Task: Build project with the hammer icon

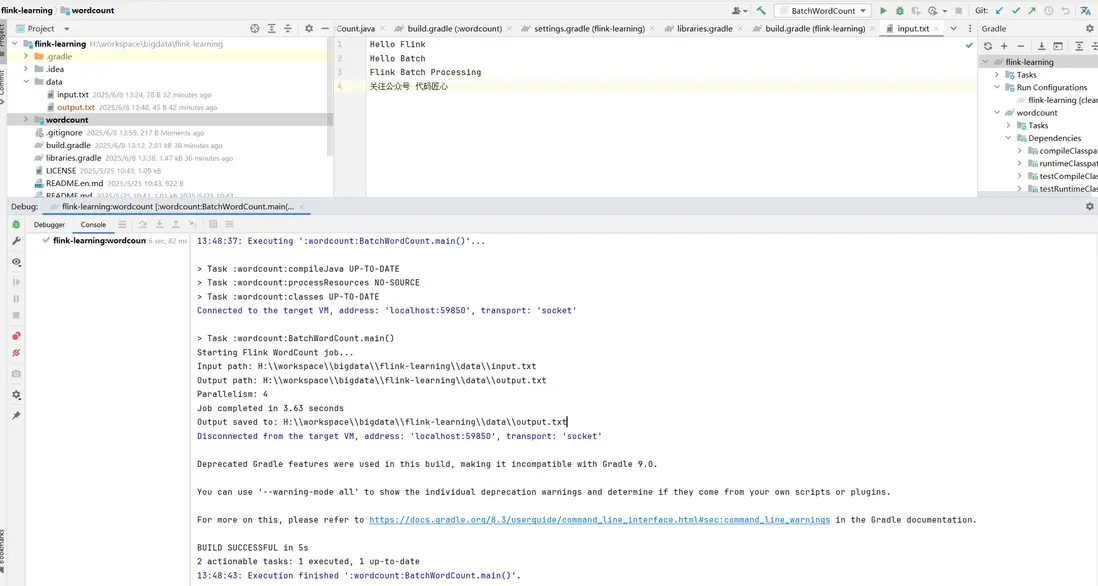Action: tap(762, 11)
